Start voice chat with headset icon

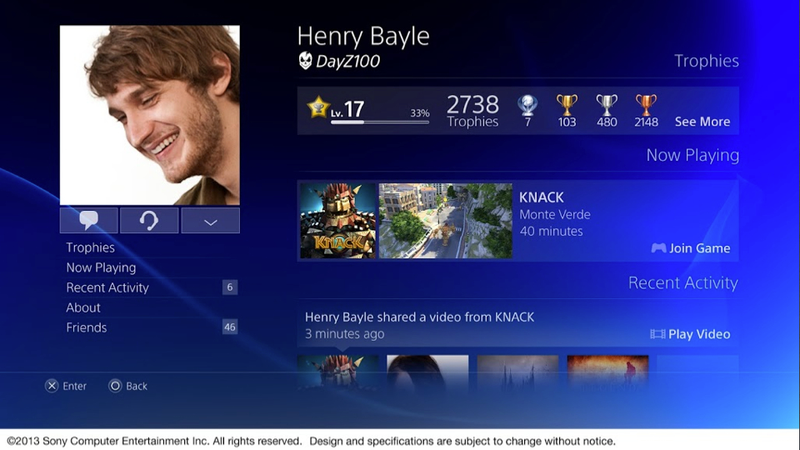pyautogui.click(x=149, y=220)
